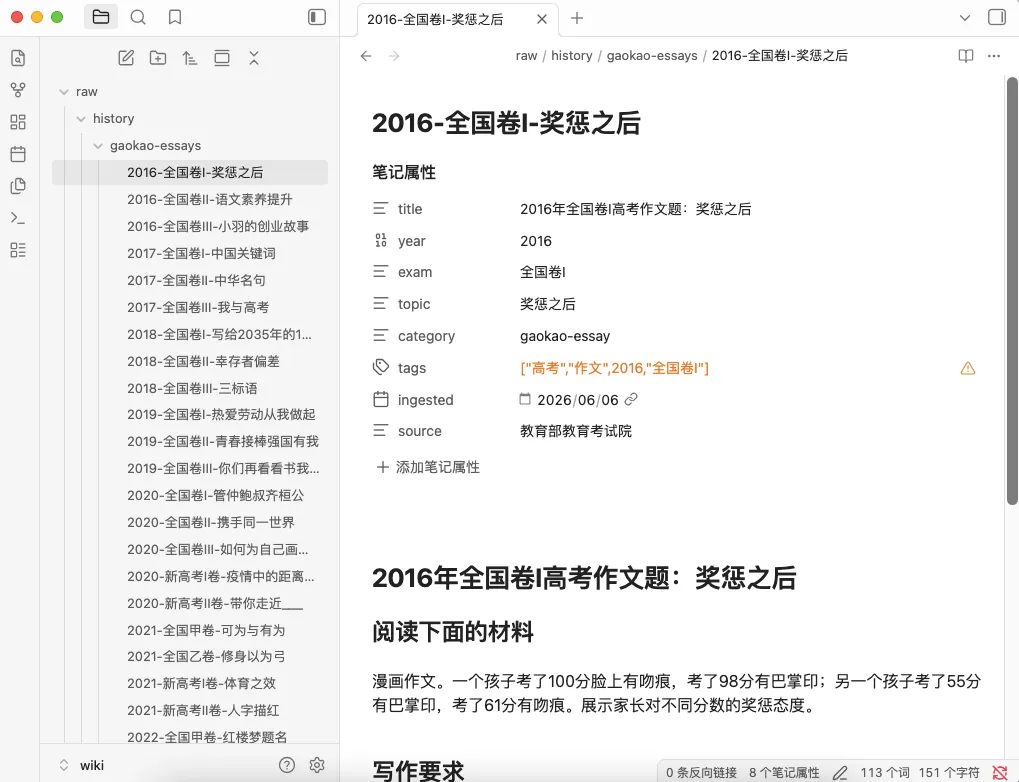Open note 2020-全国卷I-管仲鲍叔齐桓公
Screen dimensions: 1019x782
[216, 495]
